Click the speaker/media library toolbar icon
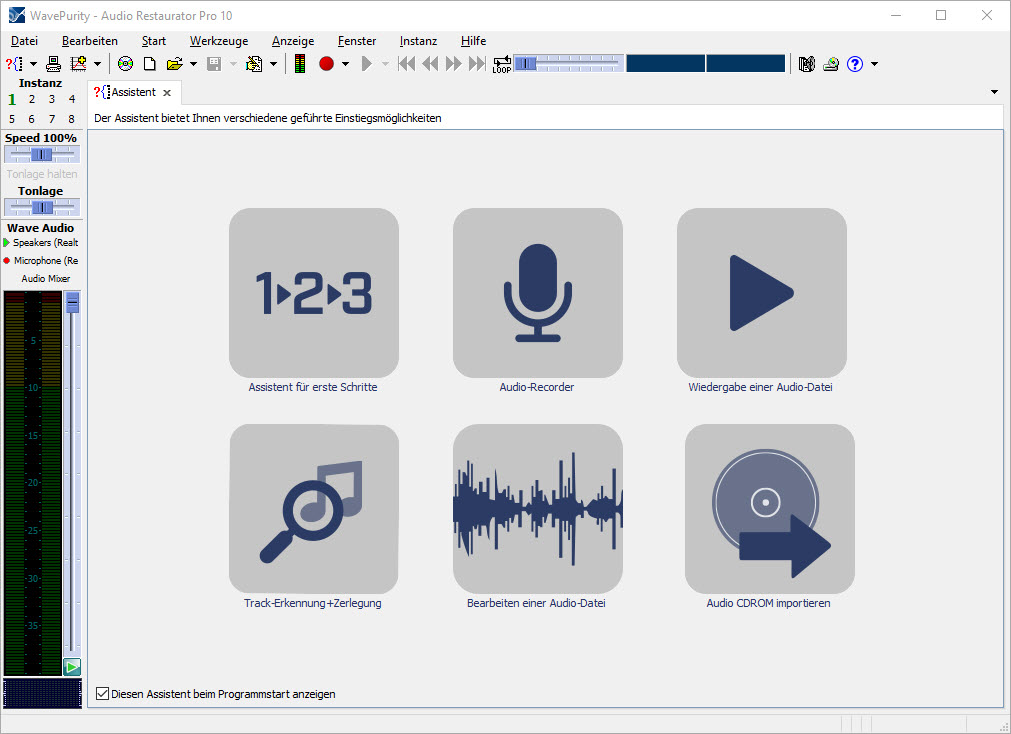The height and width of the screenshot is (734, 1011). click(807, 64)
